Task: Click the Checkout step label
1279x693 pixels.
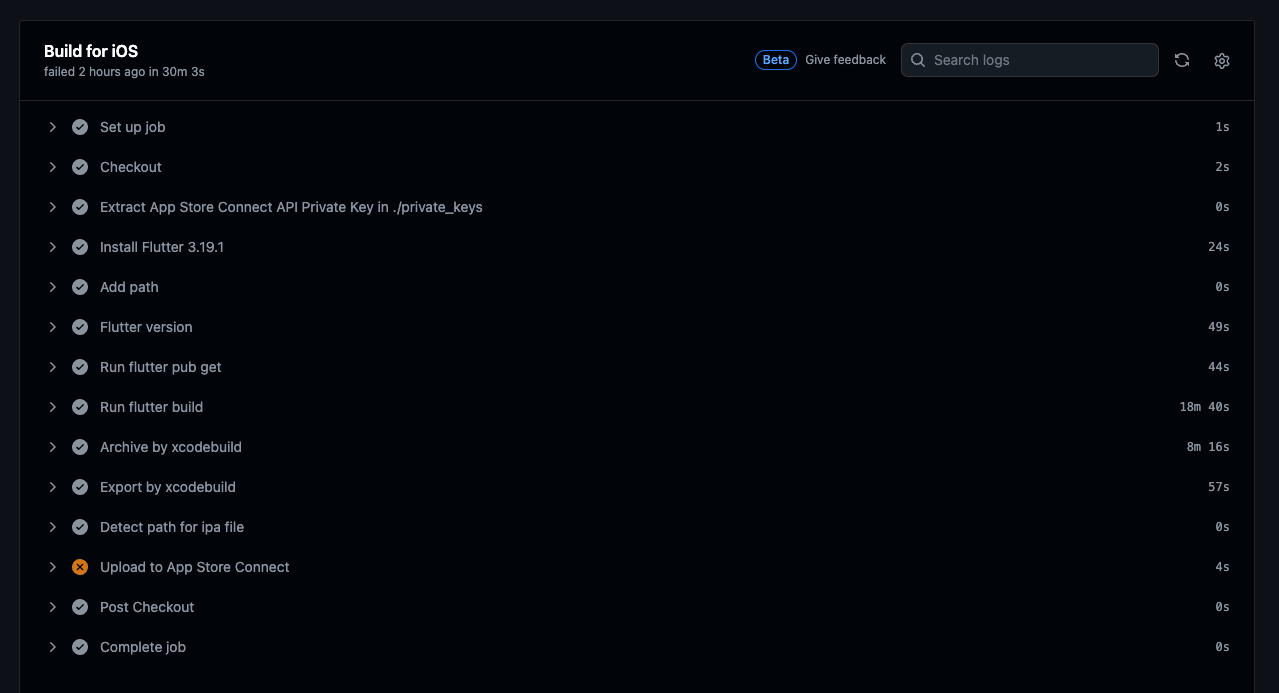Action: point(131,167)
